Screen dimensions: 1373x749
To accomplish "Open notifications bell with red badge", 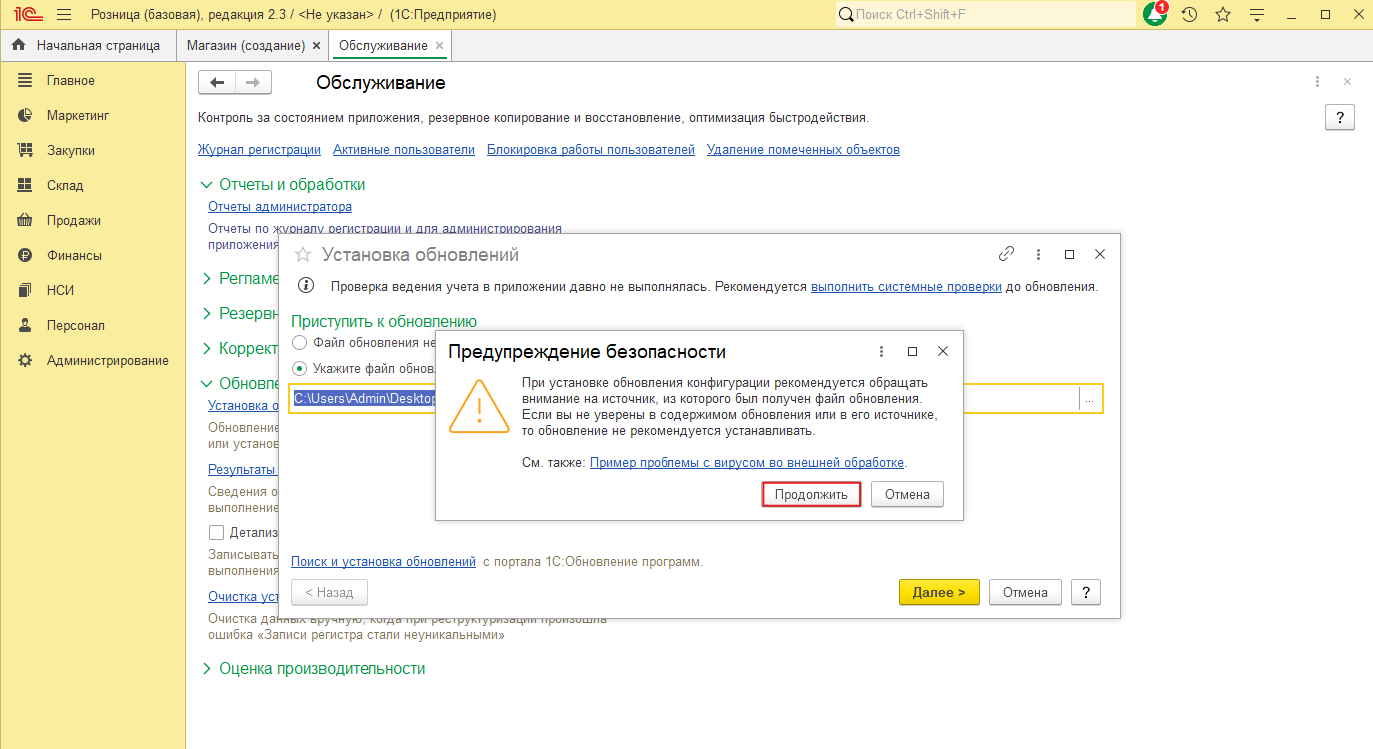I will (1155, 14).
